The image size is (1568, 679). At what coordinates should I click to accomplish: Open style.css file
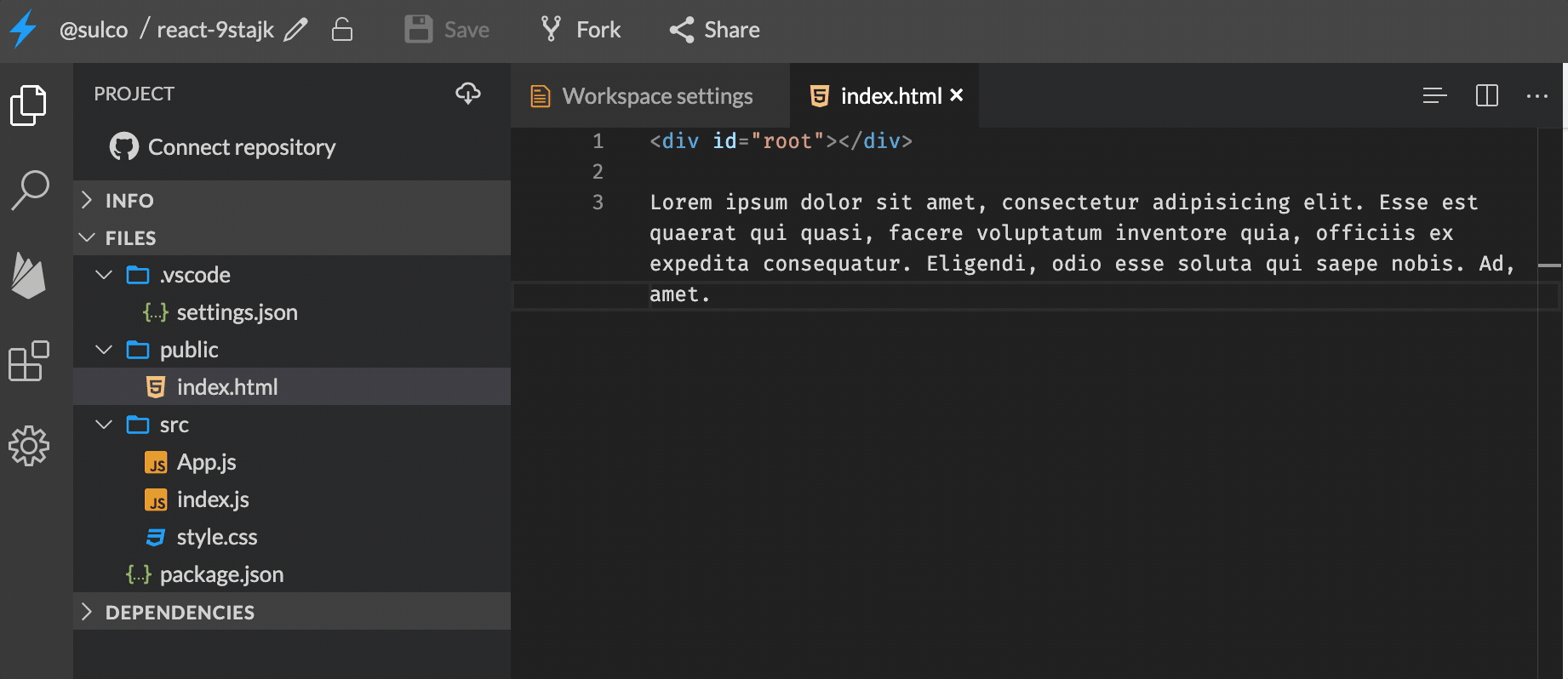pyautogui.click(x=292, y=537)
